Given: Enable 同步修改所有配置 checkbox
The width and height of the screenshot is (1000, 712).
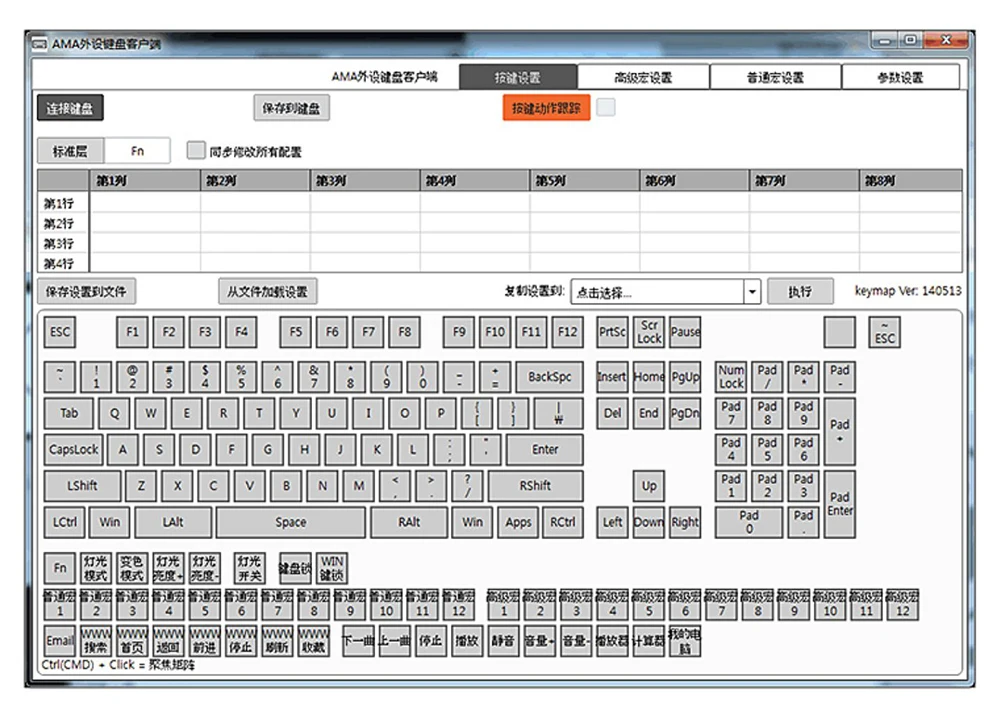Looking at the screenshot, I should [x=196, y=151].
